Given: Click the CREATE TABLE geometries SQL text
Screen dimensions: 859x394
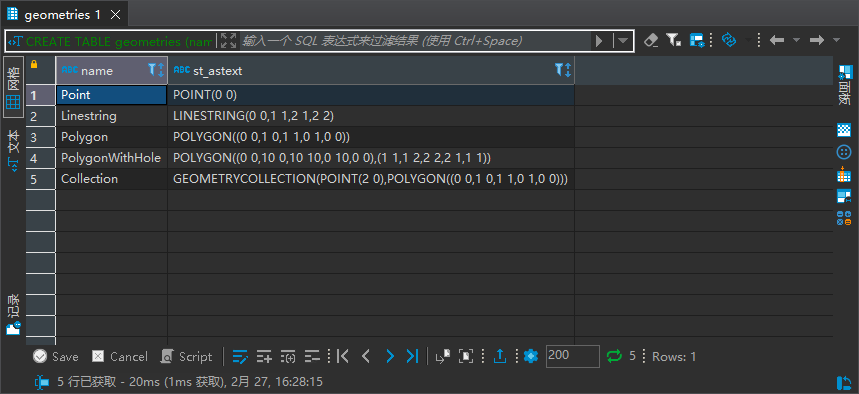Looking at the screenshot, I should (119, 41).
